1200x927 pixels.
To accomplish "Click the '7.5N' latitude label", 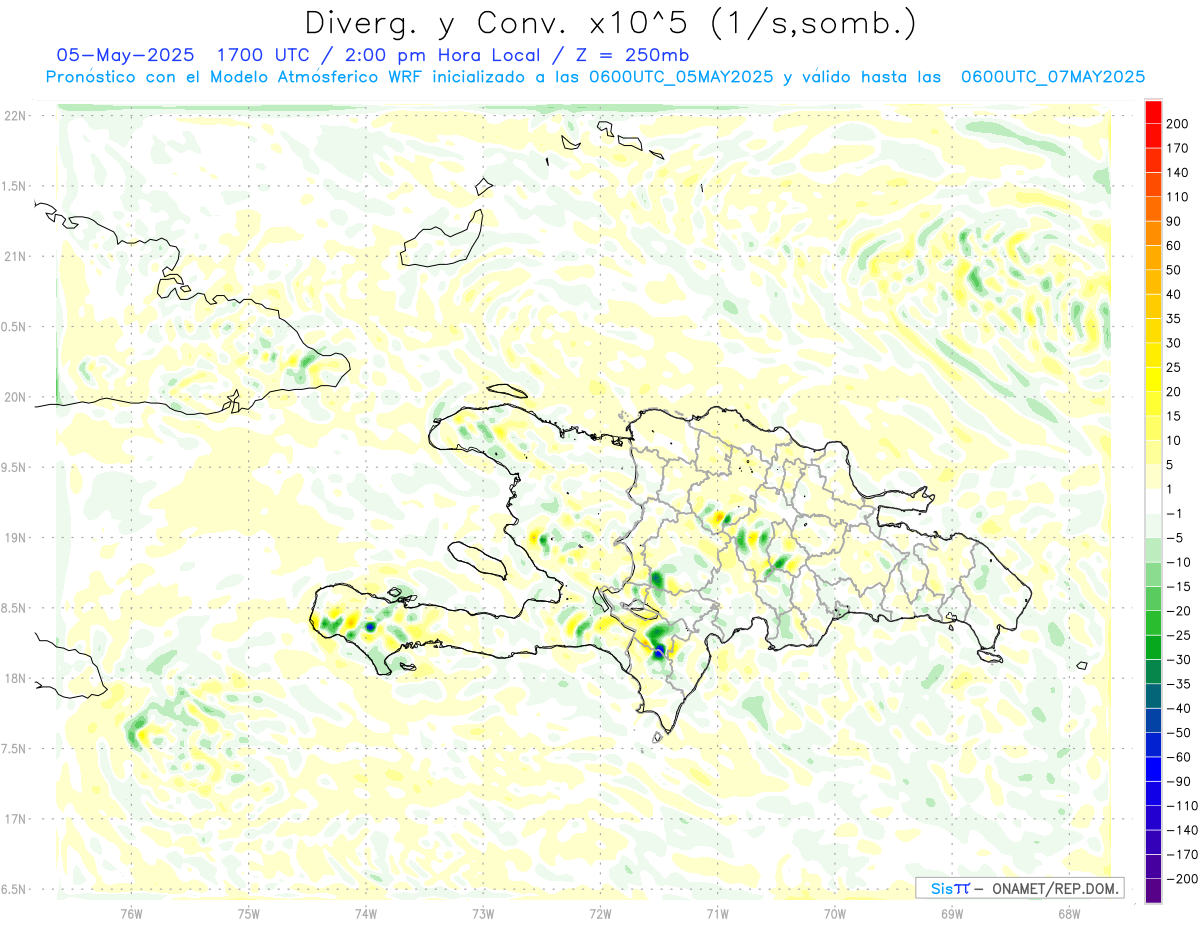I will (14, 748).
